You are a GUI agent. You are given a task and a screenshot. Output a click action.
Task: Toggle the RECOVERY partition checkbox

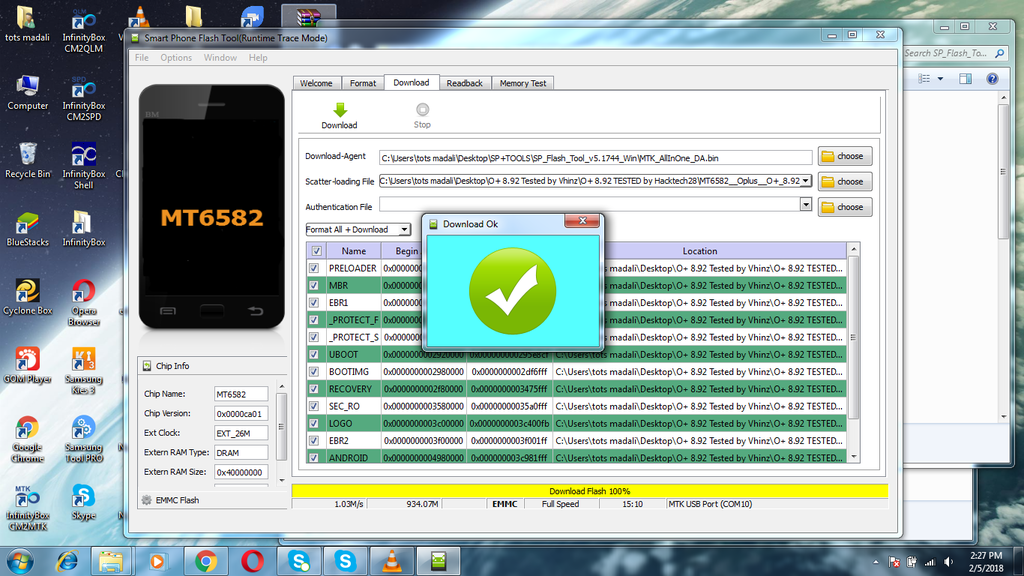tap(315, 389)
